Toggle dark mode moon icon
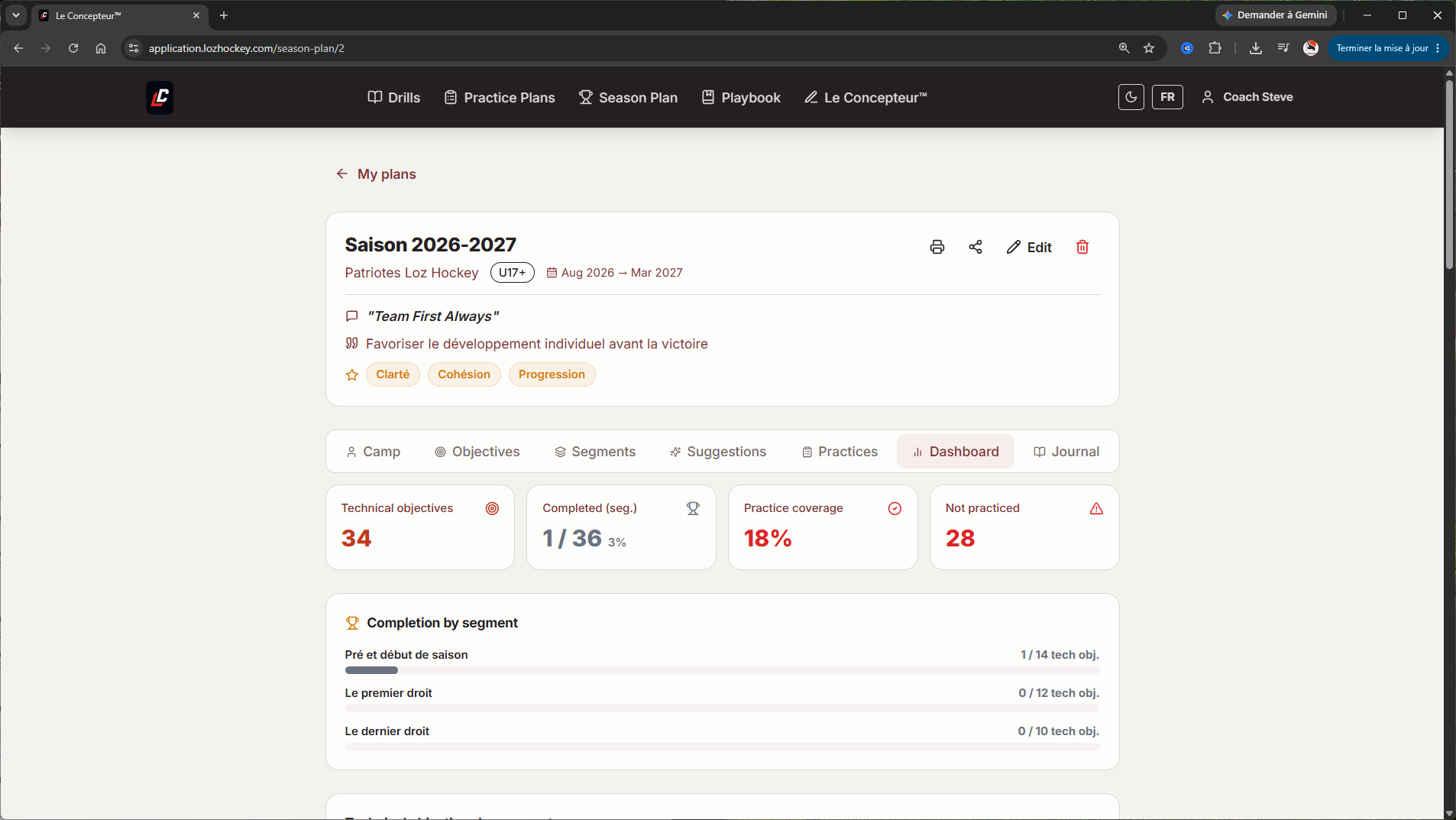This screenshot has width=1456, height=820. pyautogui.click(x=1131, y=97)
